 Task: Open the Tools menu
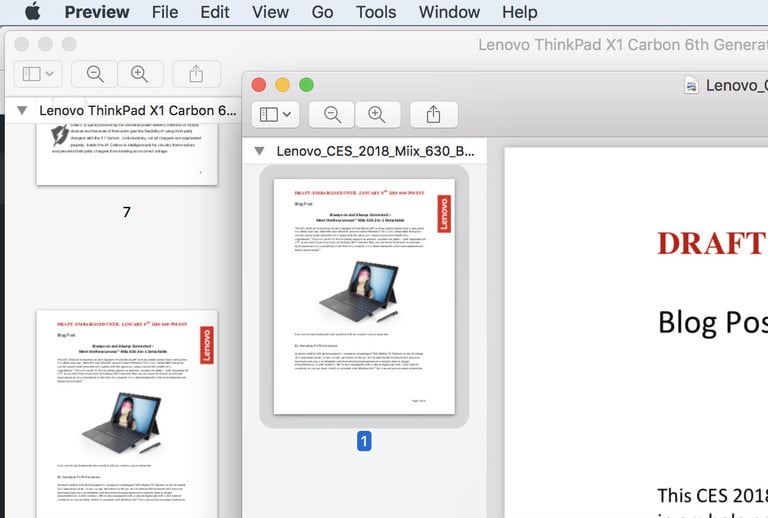coord(376,12)
